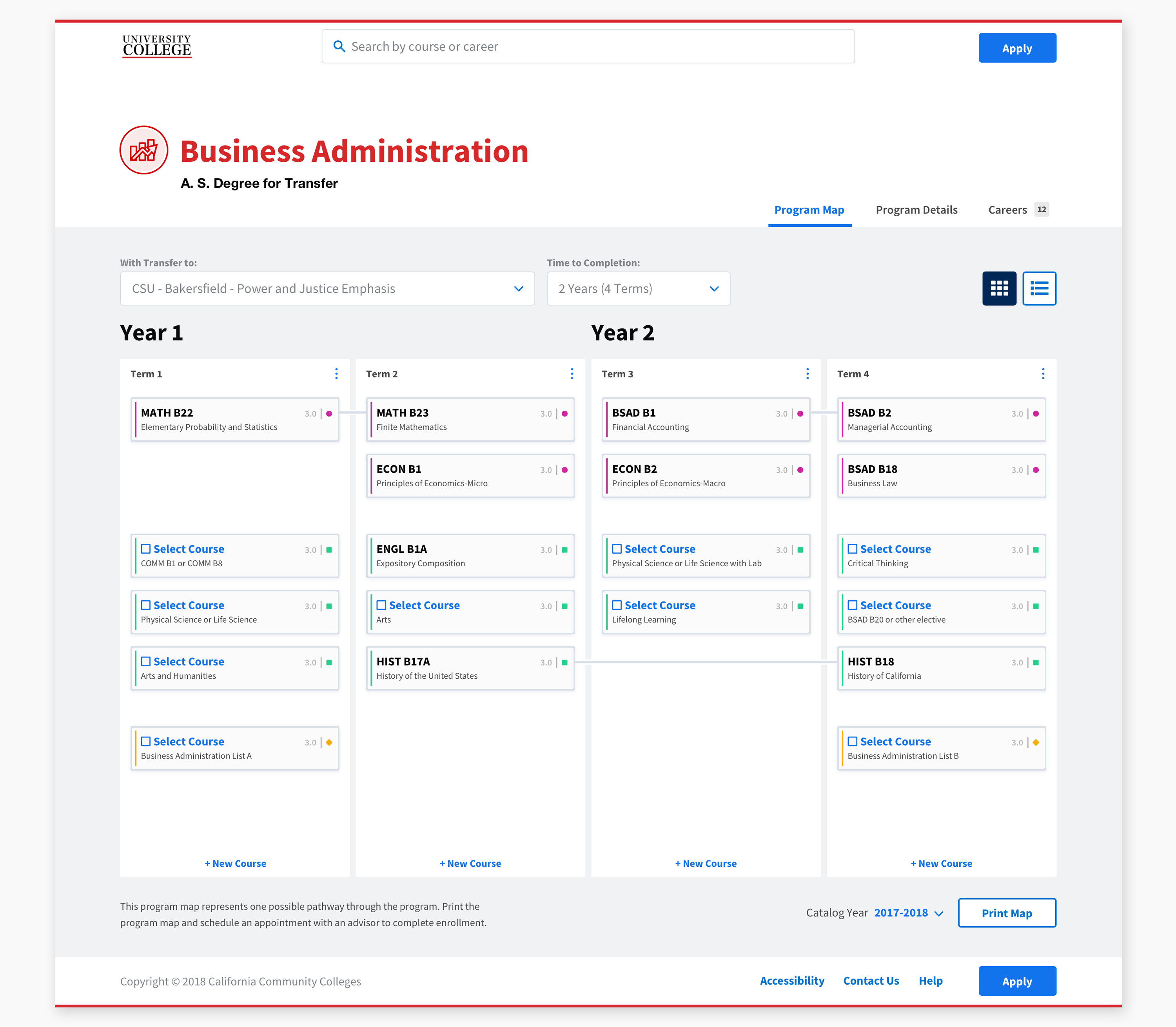Click pink dot on ECON B1 card
1176x1027 pixels.
(565, 470)
